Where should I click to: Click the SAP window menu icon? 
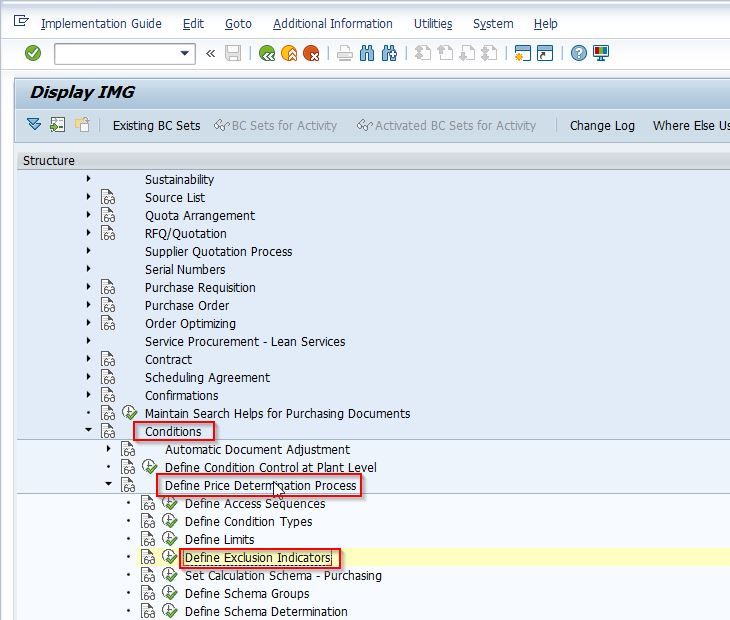21,21
